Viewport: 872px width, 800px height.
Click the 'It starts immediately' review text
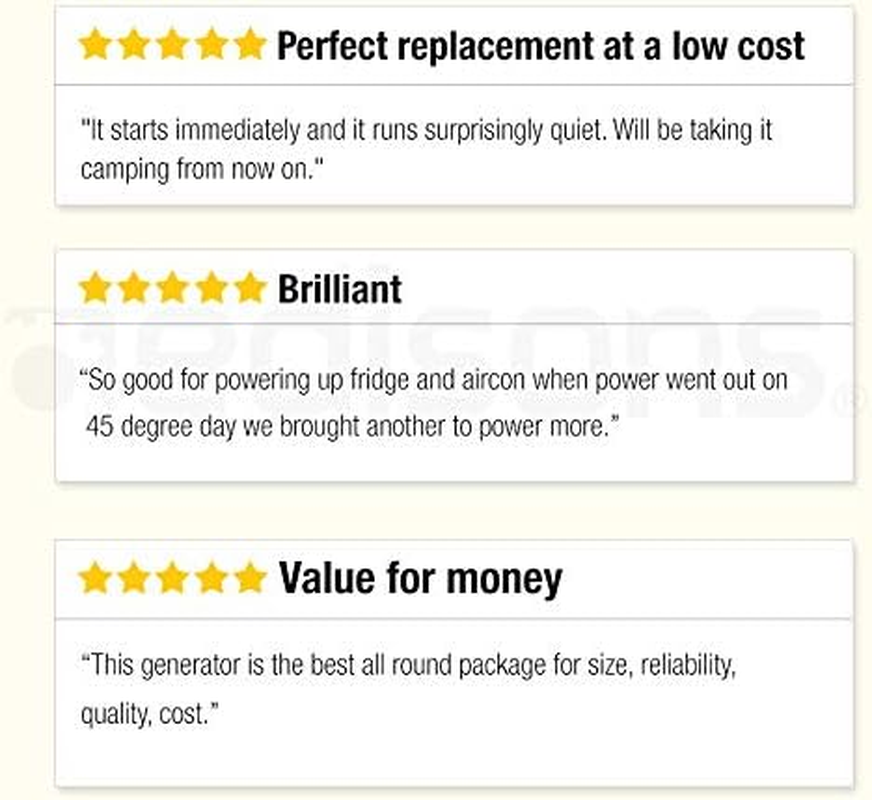point(426,148)
